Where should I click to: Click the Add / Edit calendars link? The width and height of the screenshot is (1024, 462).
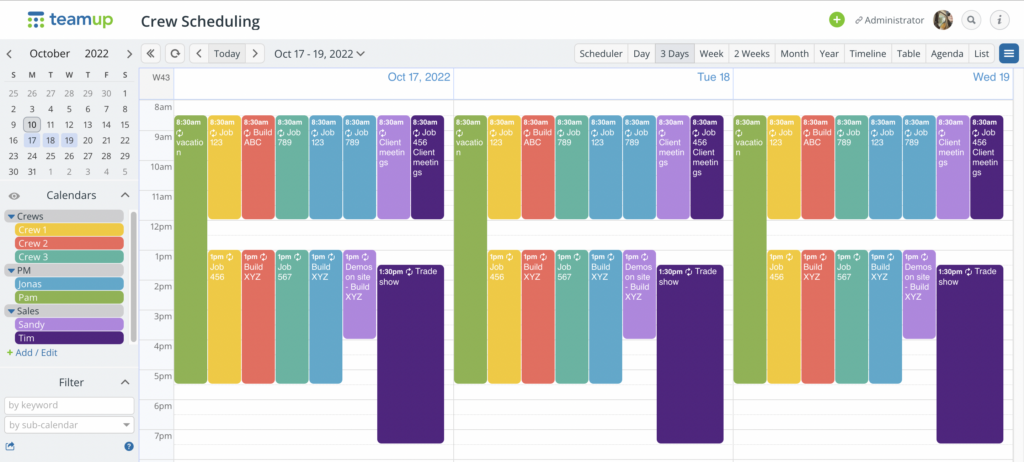coord(32,352)
